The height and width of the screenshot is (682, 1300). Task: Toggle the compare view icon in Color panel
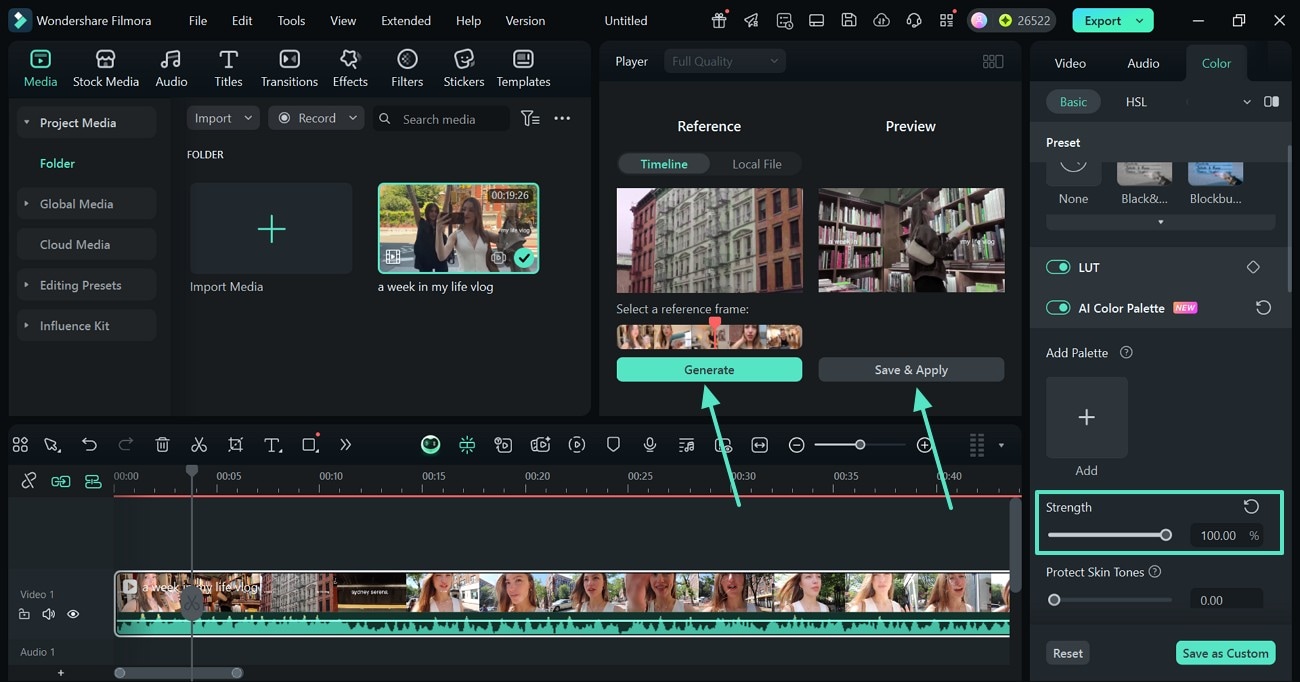1271,102
